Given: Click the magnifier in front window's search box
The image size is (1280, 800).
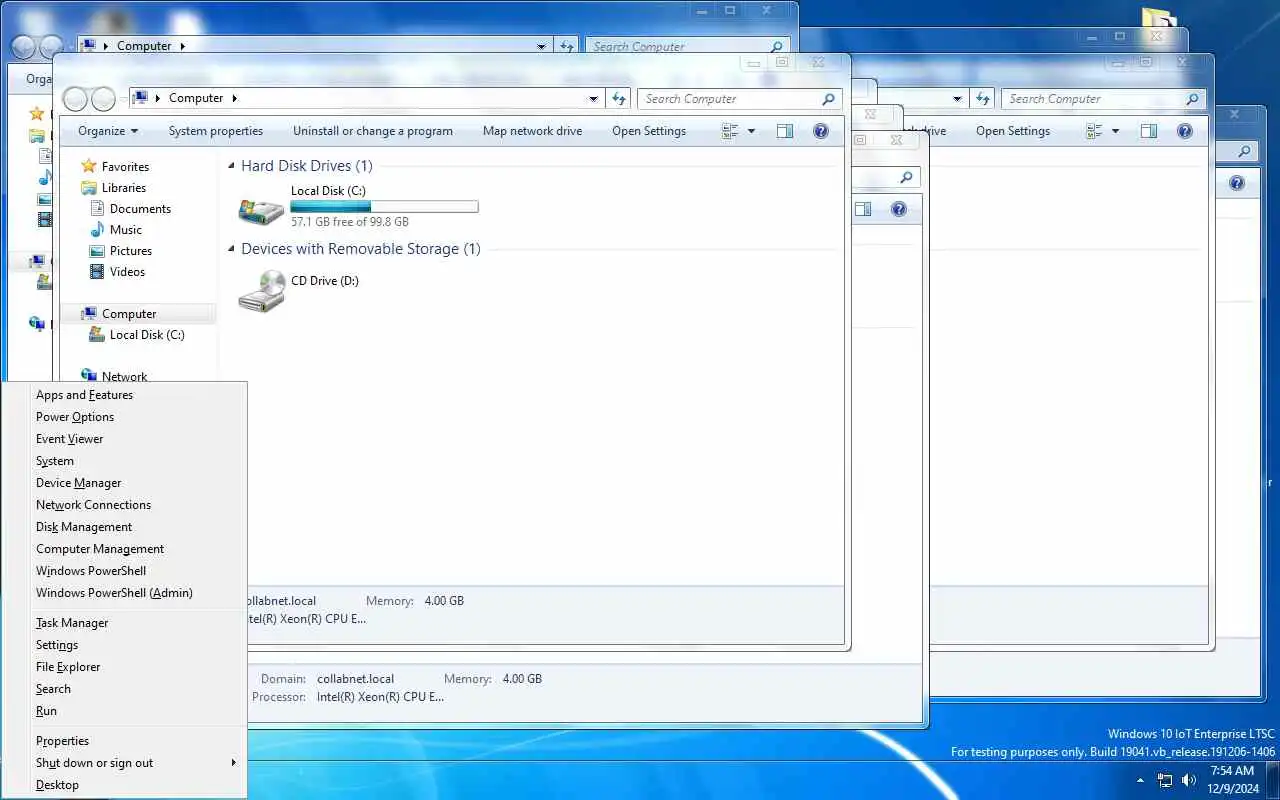Looking at the screenshot, I should coord(828,99).
